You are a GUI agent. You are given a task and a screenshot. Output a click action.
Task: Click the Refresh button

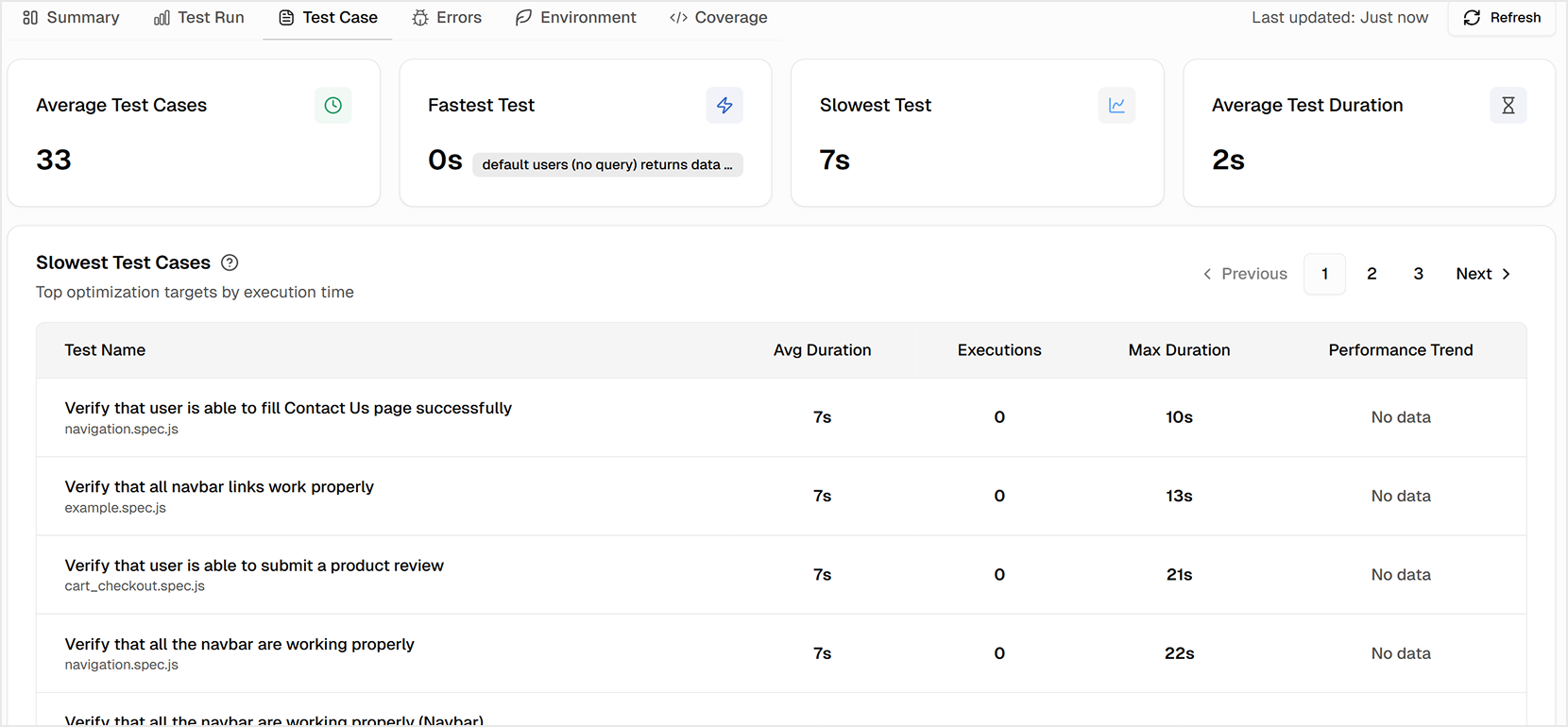click(1502, 18)
